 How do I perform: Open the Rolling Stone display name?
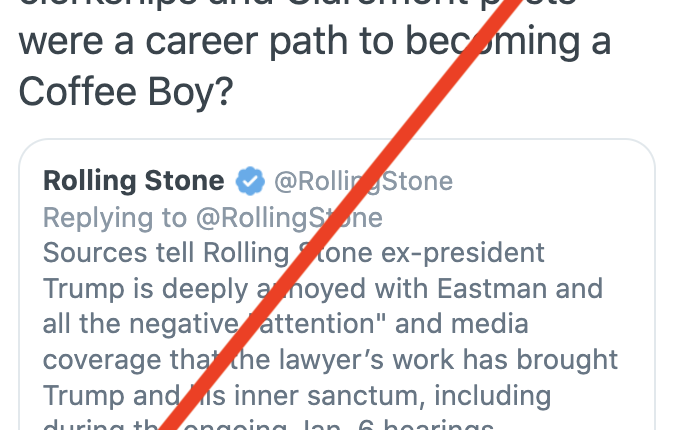(134, 180)
